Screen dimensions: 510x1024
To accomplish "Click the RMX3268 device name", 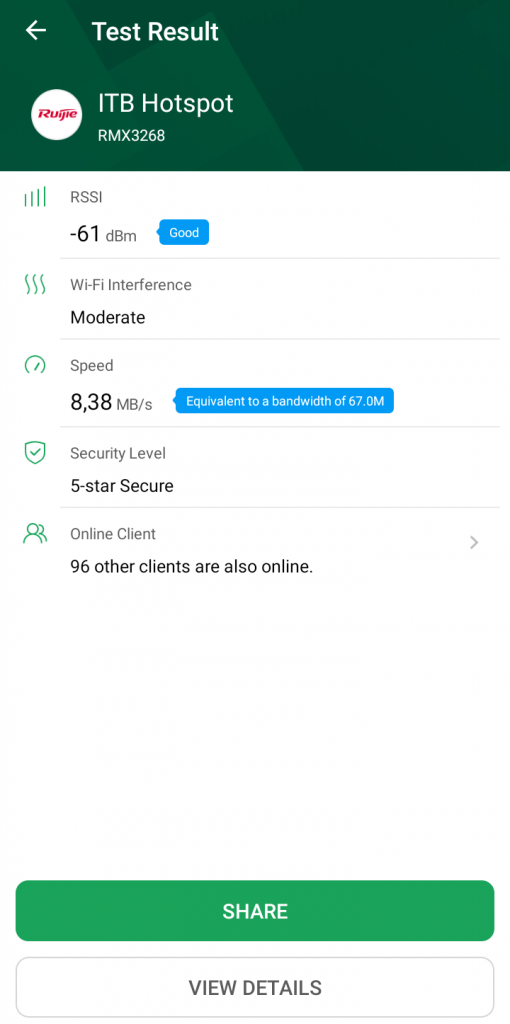I will pos(131,136).
